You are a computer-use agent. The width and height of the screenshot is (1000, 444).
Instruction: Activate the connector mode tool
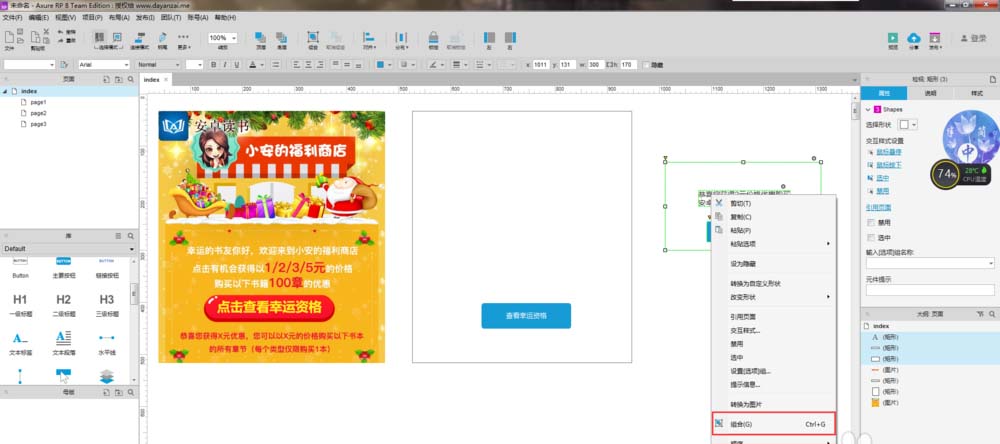point(140,37)
